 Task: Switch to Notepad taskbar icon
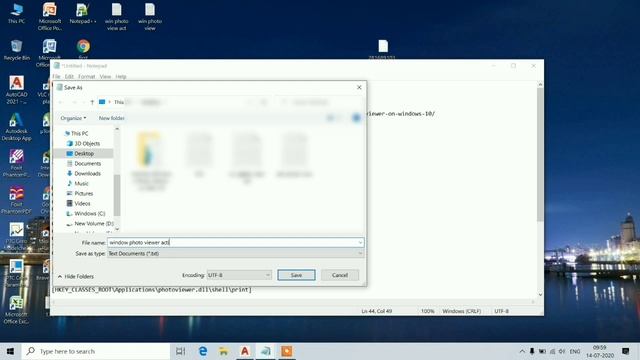[x=266, y=351]
